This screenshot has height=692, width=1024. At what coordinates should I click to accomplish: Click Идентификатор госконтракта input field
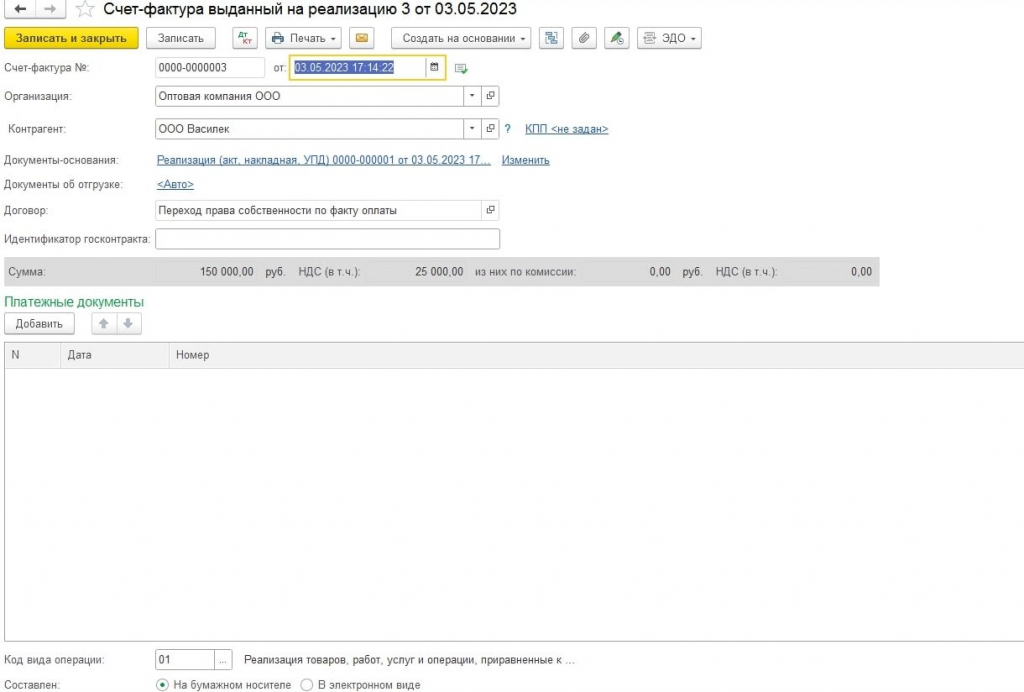(x=327, y=239)
